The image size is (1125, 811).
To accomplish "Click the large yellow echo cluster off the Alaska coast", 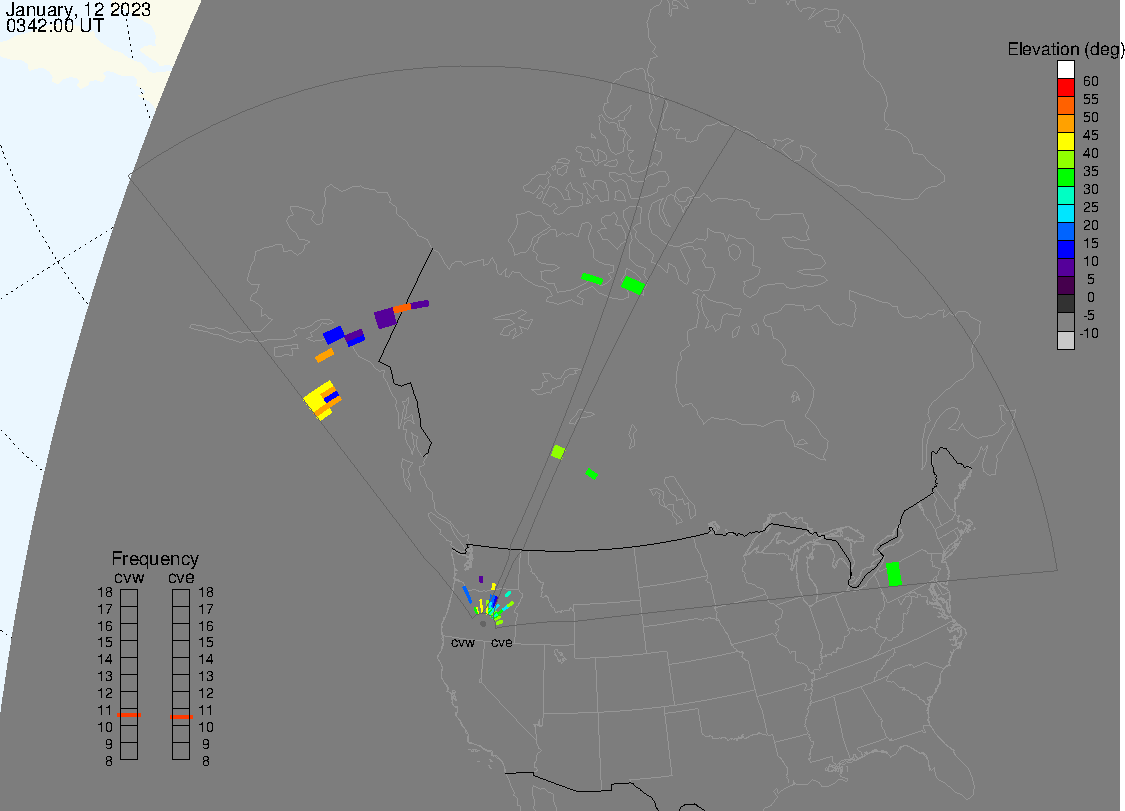I will [320, 399].
